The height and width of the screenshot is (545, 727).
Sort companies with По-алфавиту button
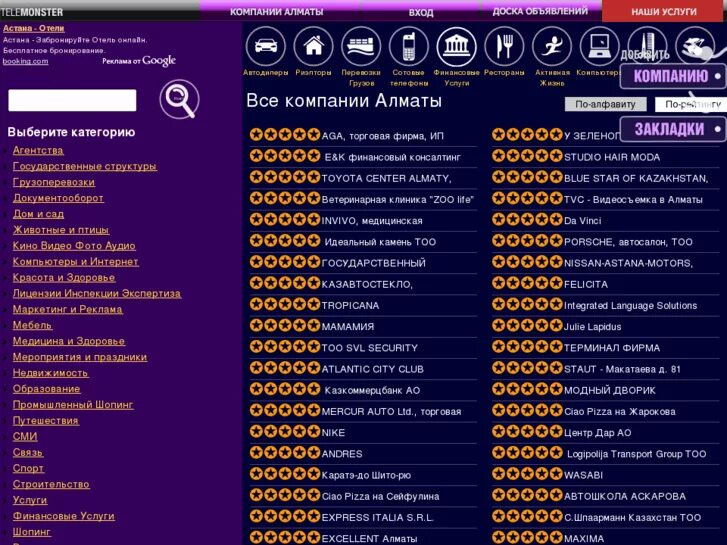[x=605, y=104]
